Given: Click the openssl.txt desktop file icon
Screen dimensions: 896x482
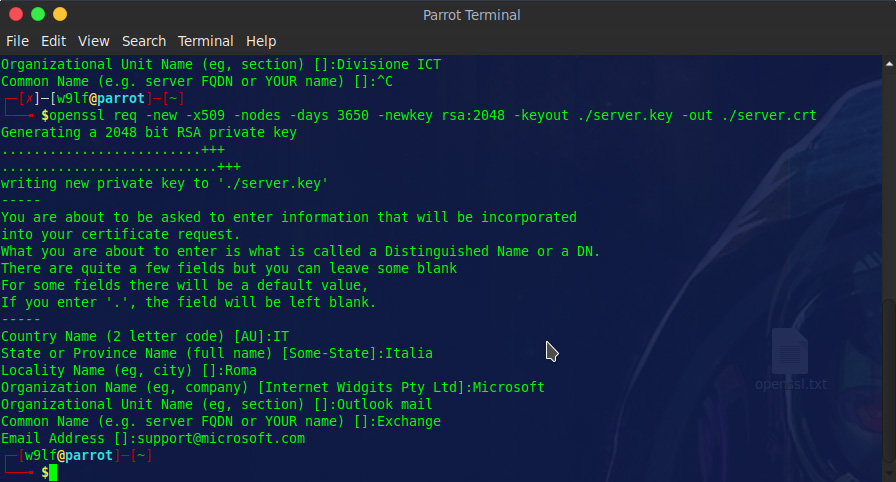Looking at the screenshot, I should pyautogui.click(x=790, y=359).
